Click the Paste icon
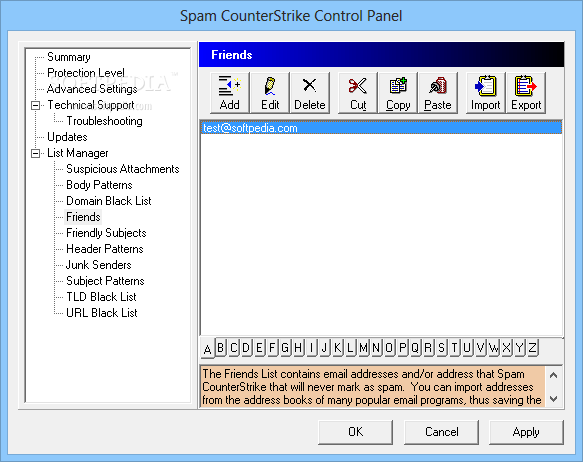 coord(438,93)
